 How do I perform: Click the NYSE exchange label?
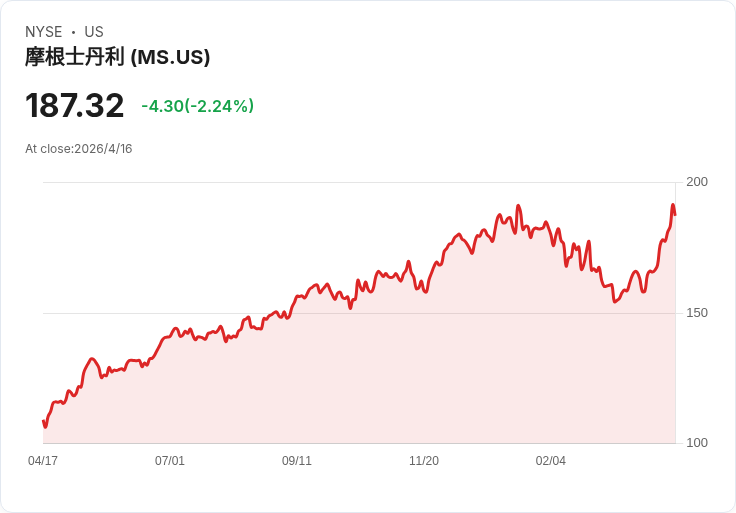point(44,32)
